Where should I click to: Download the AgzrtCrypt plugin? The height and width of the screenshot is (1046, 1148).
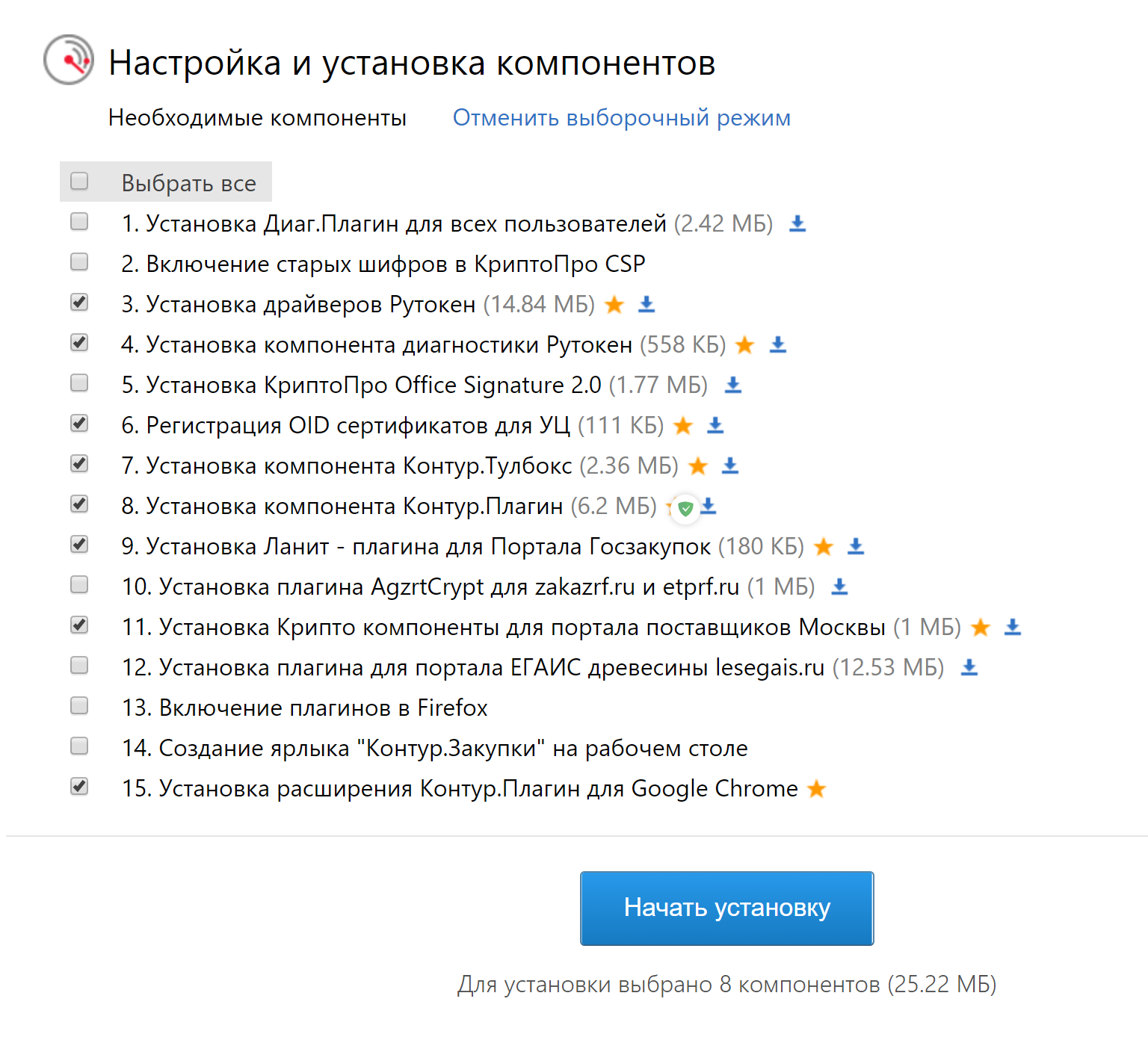click(x=840, y=587)
